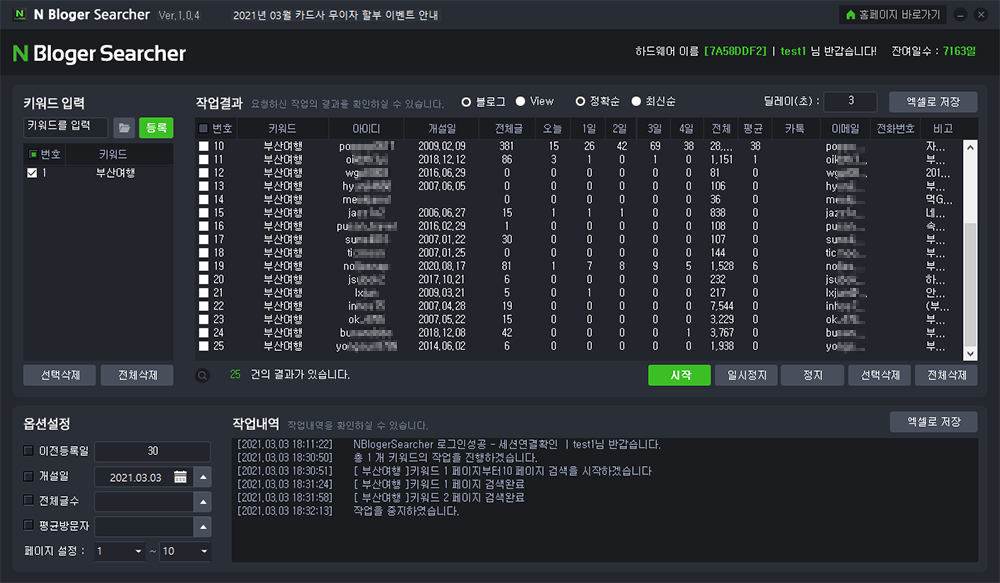Click 전체삭제 under the keyword list
The image size is (1000, 583).
tap(137, 375)
